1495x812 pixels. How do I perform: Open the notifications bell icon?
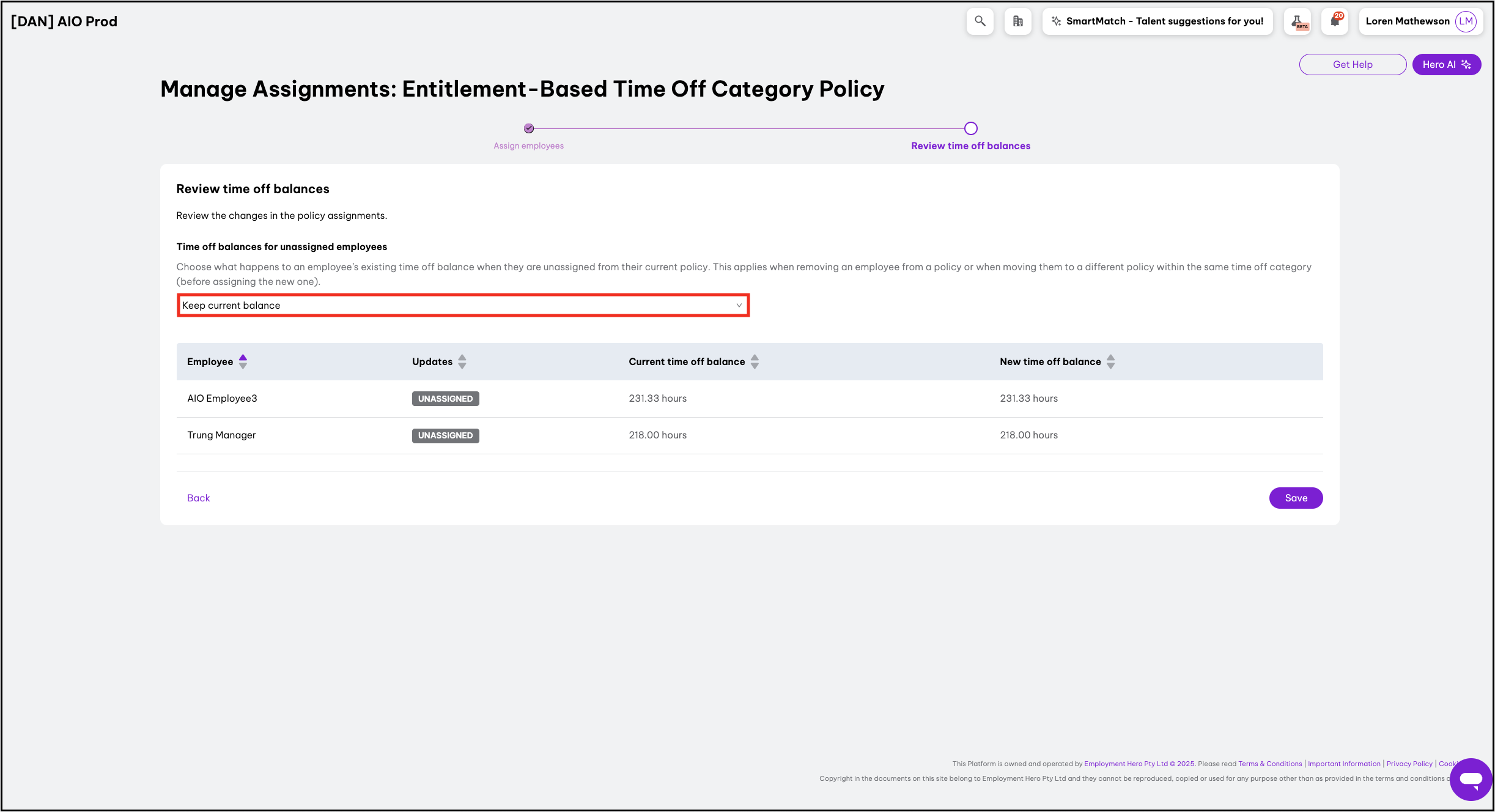1335,21
